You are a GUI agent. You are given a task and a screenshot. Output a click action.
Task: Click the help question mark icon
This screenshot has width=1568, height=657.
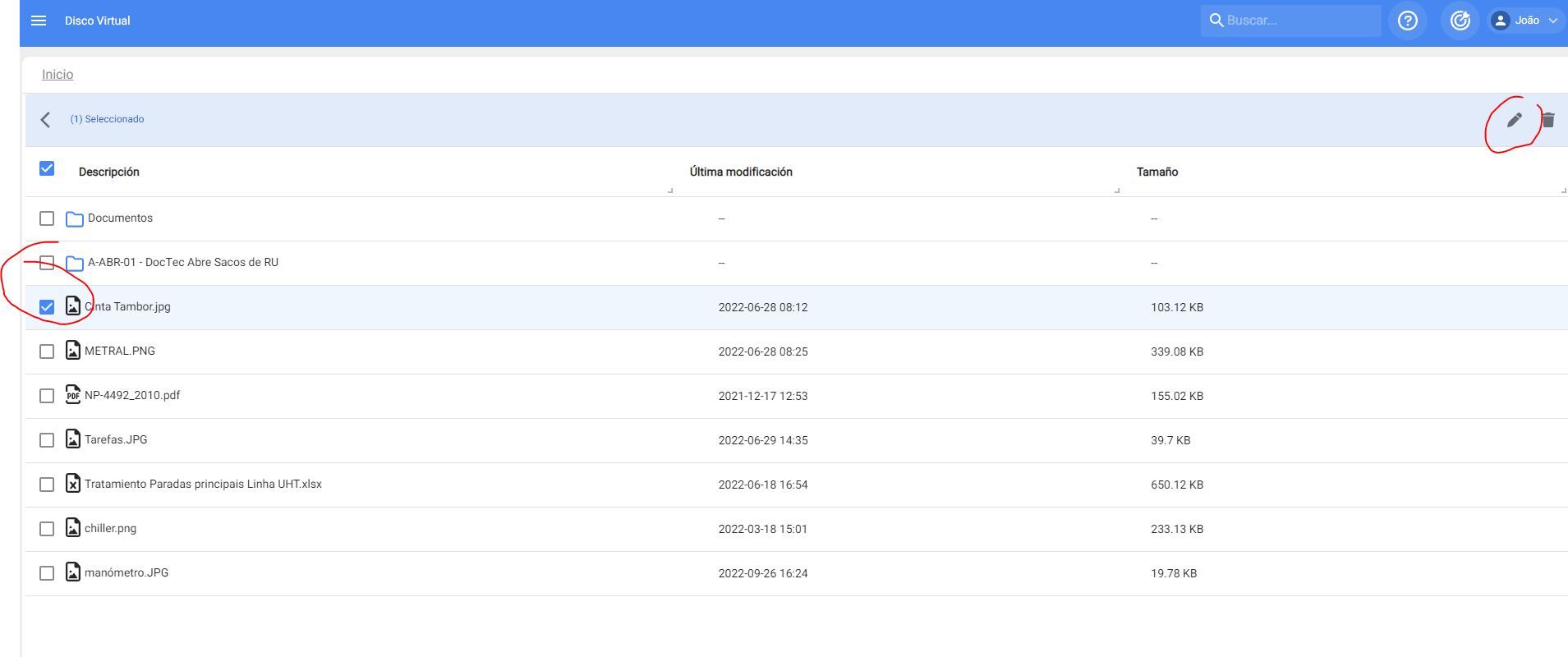tap(1407, 21)
